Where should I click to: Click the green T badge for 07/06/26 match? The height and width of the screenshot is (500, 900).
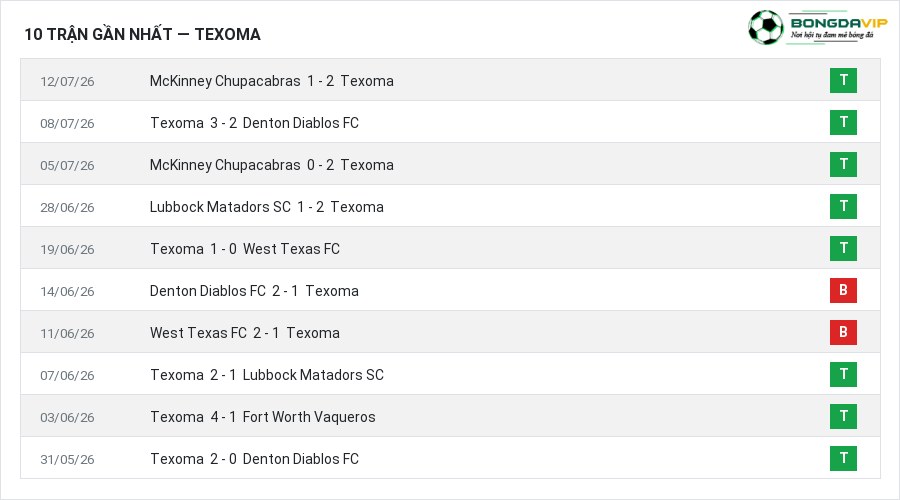[843, 374]
